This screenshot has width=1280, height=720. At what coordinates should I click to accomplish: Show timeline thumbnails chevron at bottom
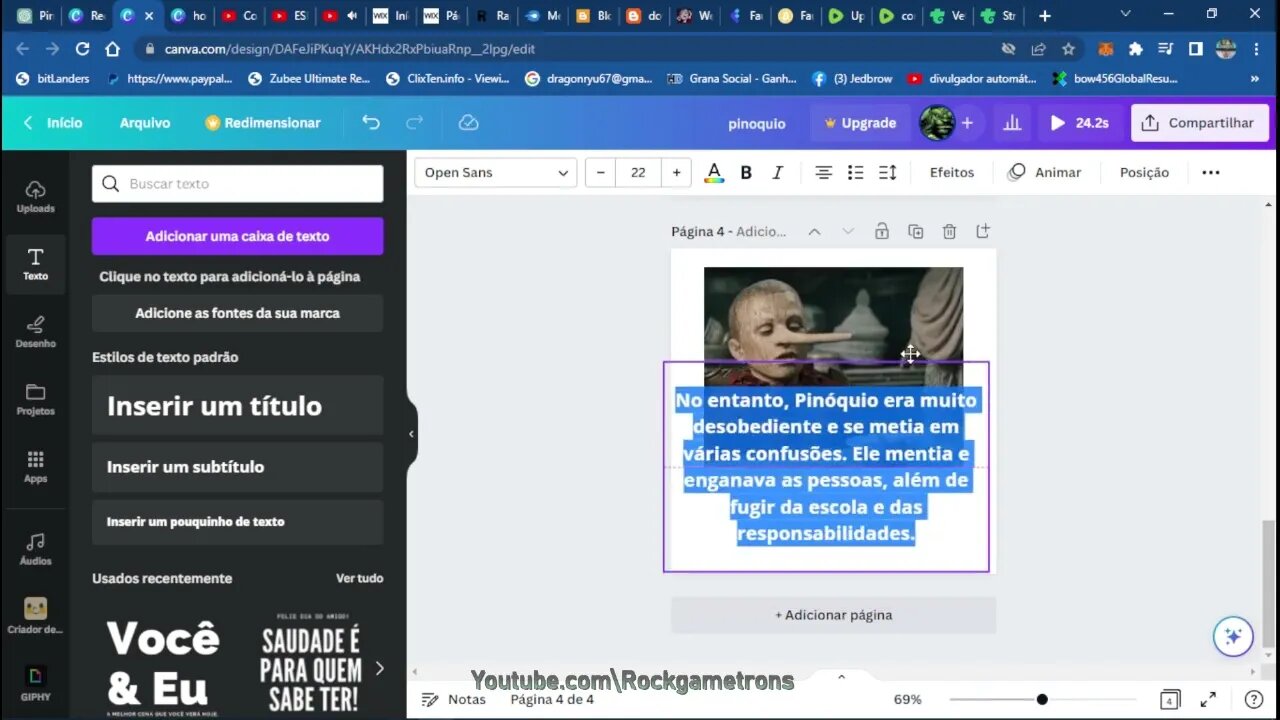(841, 677)
